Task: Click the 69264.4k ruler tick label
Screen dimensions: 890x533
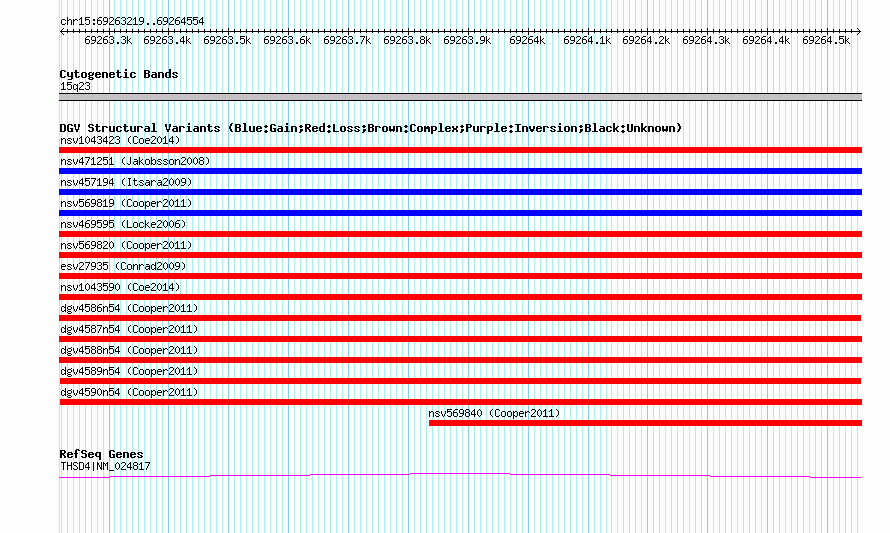Action: 766,40
